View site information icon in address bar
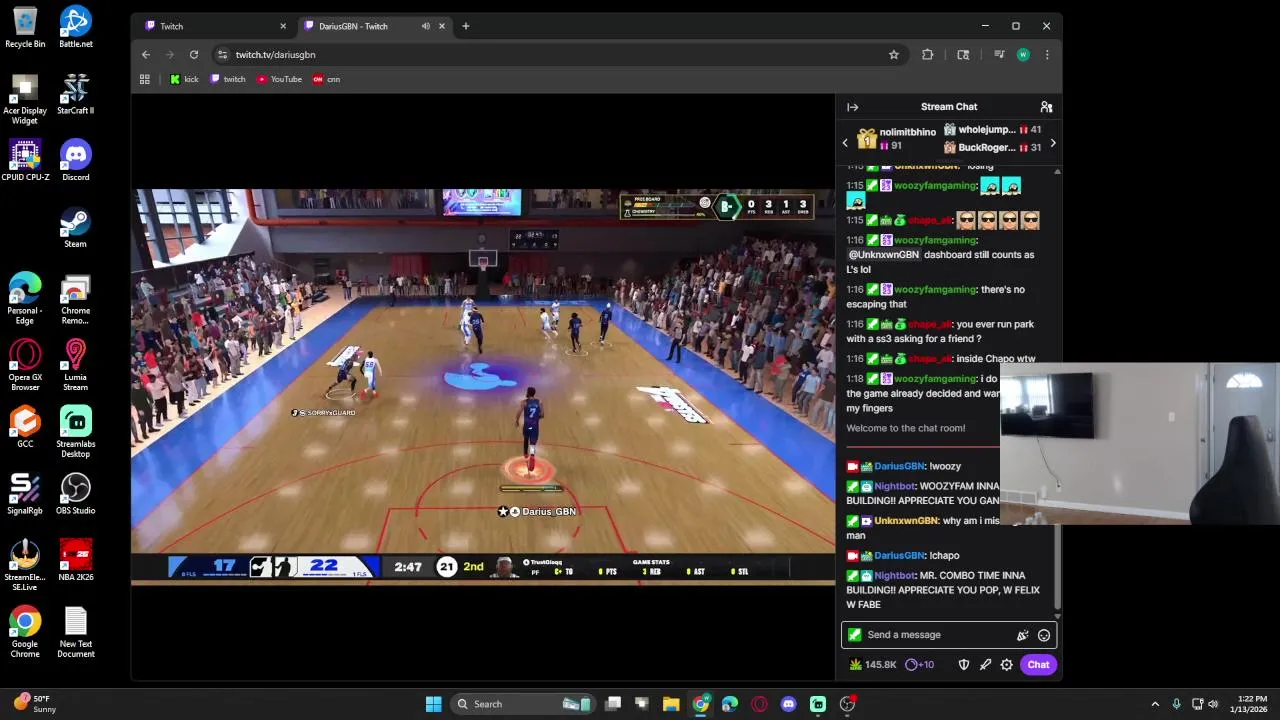1280x720 pixels. point(223,55)
